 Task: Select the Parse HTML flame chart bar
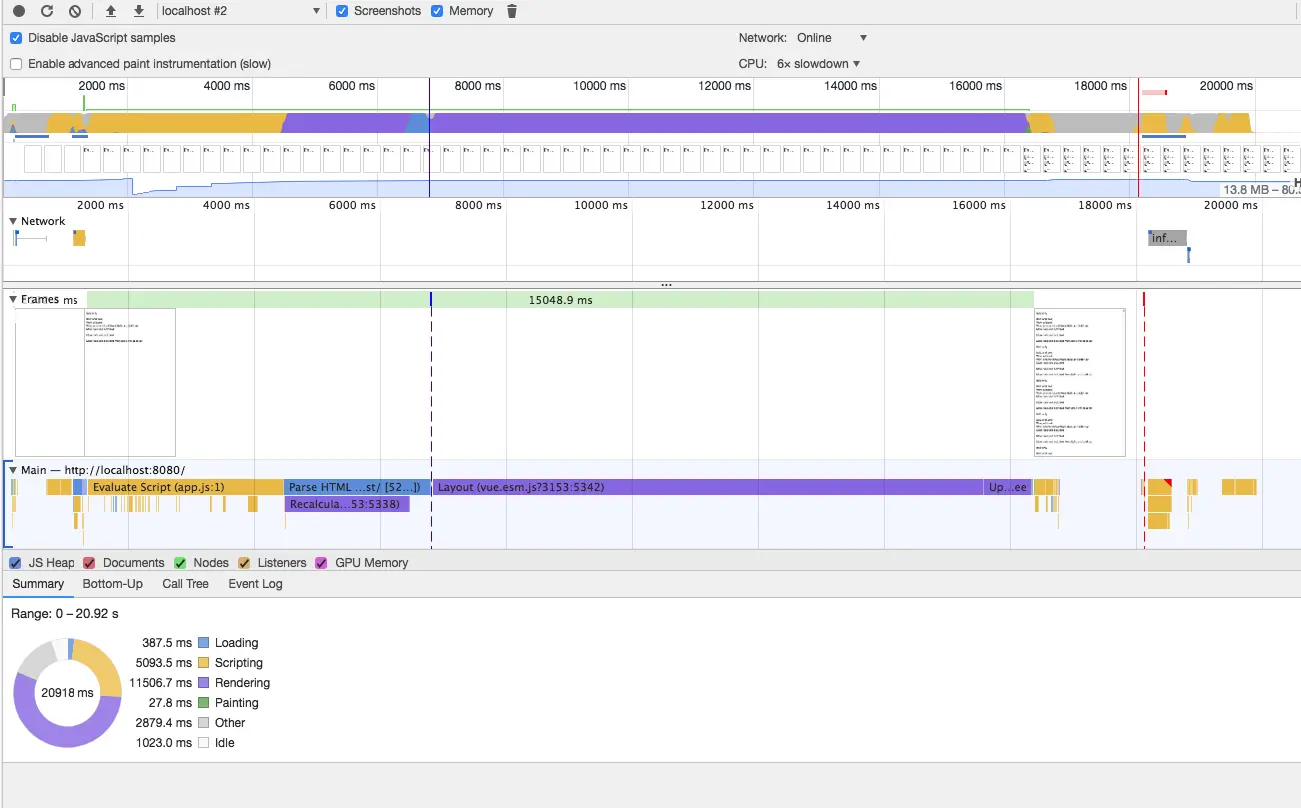(357, 487)
